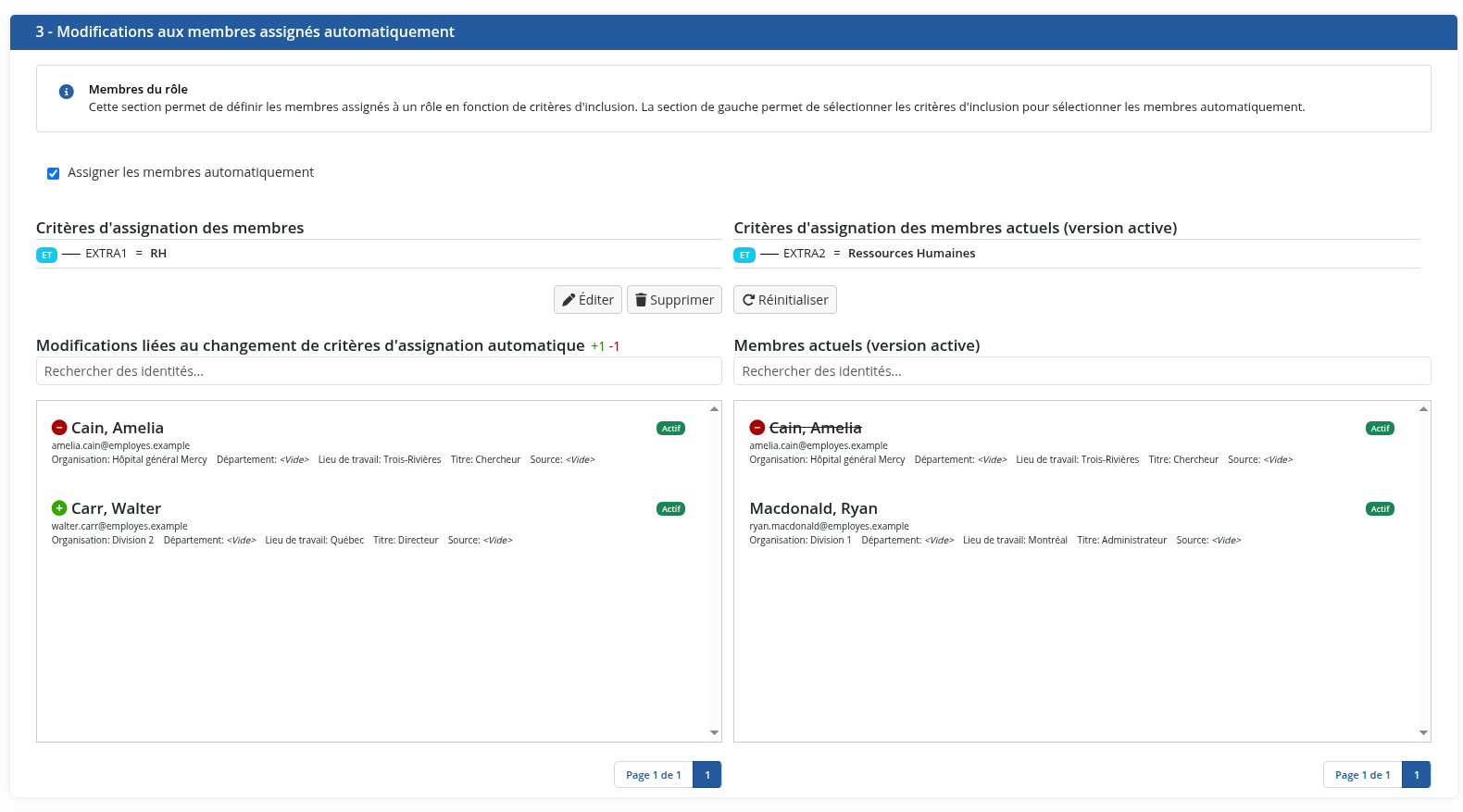Click email ryan.macdonald@employes.example
The image size is (1463, 812).
tap(829, 526)
